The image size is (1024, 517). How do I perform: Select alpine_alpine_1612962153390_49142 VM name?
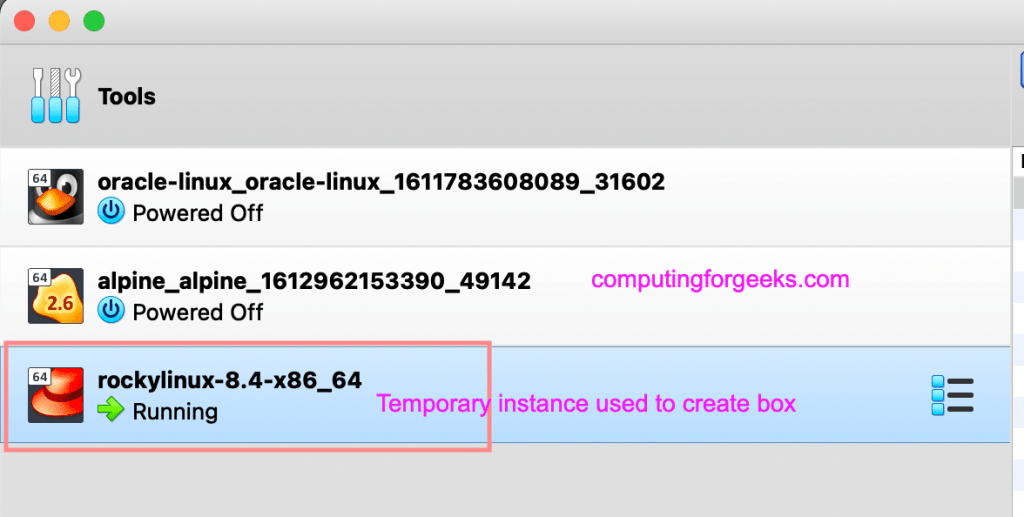tap(314, 281)
